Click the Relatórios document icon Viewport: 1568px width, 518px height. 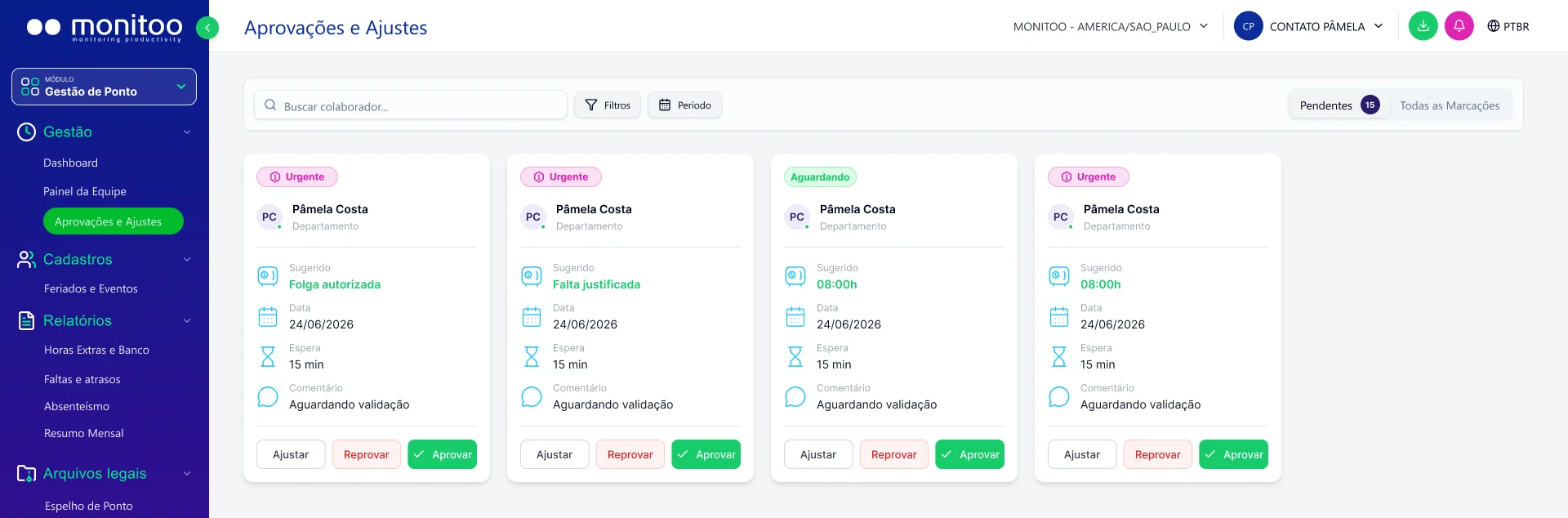(x=26, y=321)
